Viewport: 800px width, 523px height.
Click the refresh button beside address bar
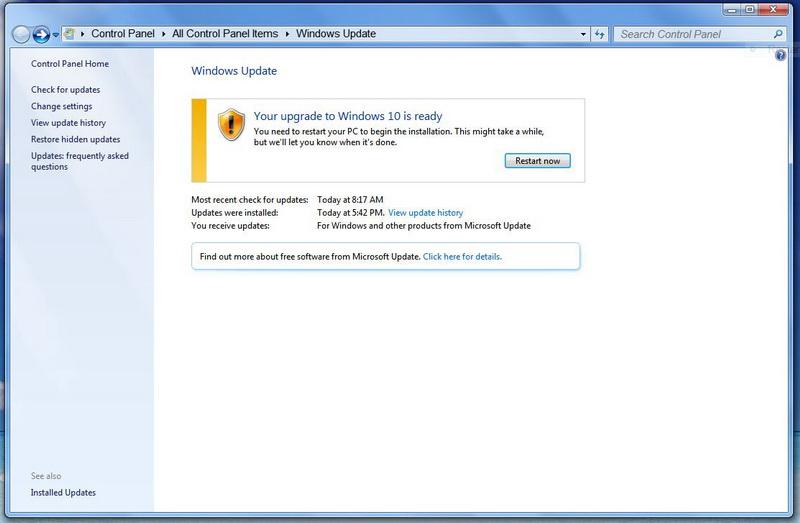(599, 34)
